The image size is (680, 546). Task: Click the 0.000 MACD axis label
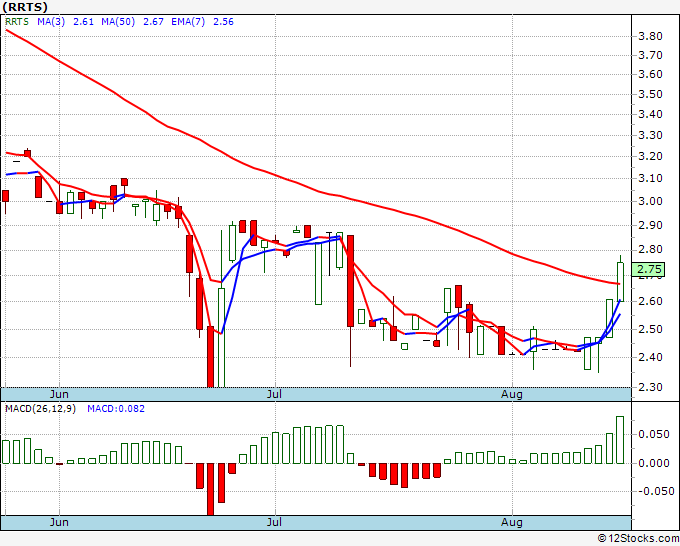pos(654,463)
